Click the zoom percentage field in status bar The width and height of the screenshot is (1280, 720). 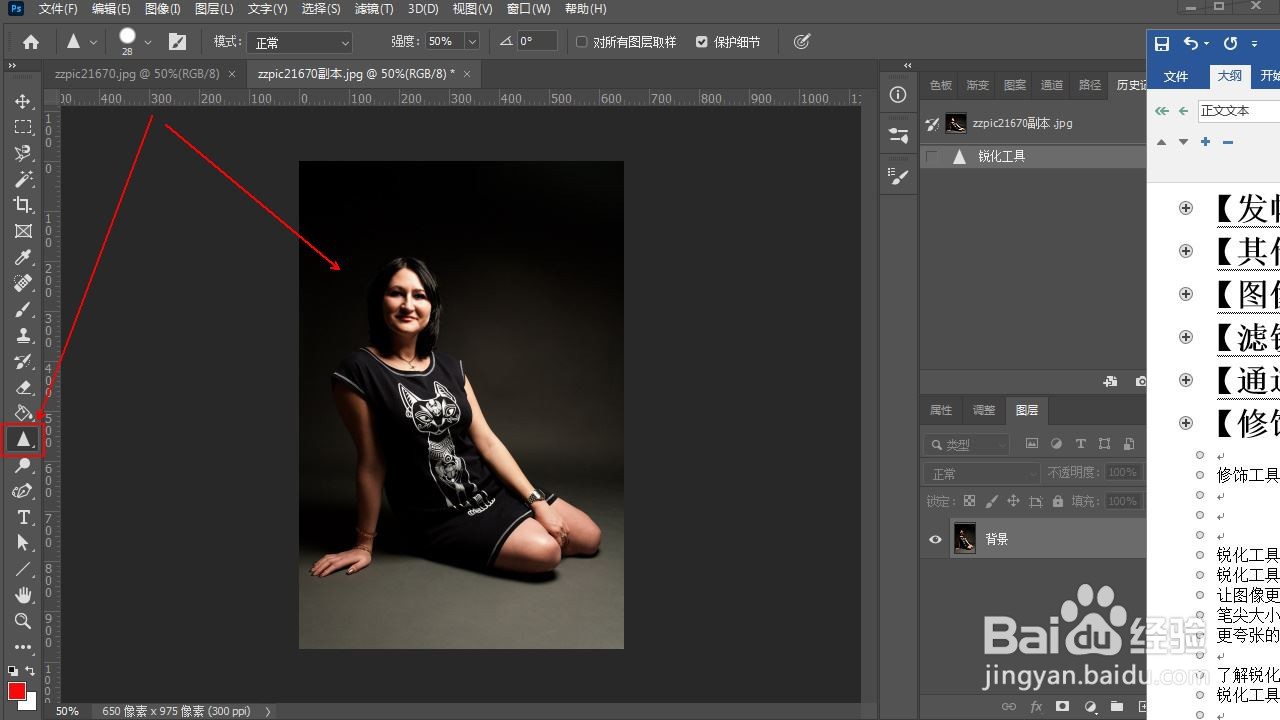click(x=67, y=711)
